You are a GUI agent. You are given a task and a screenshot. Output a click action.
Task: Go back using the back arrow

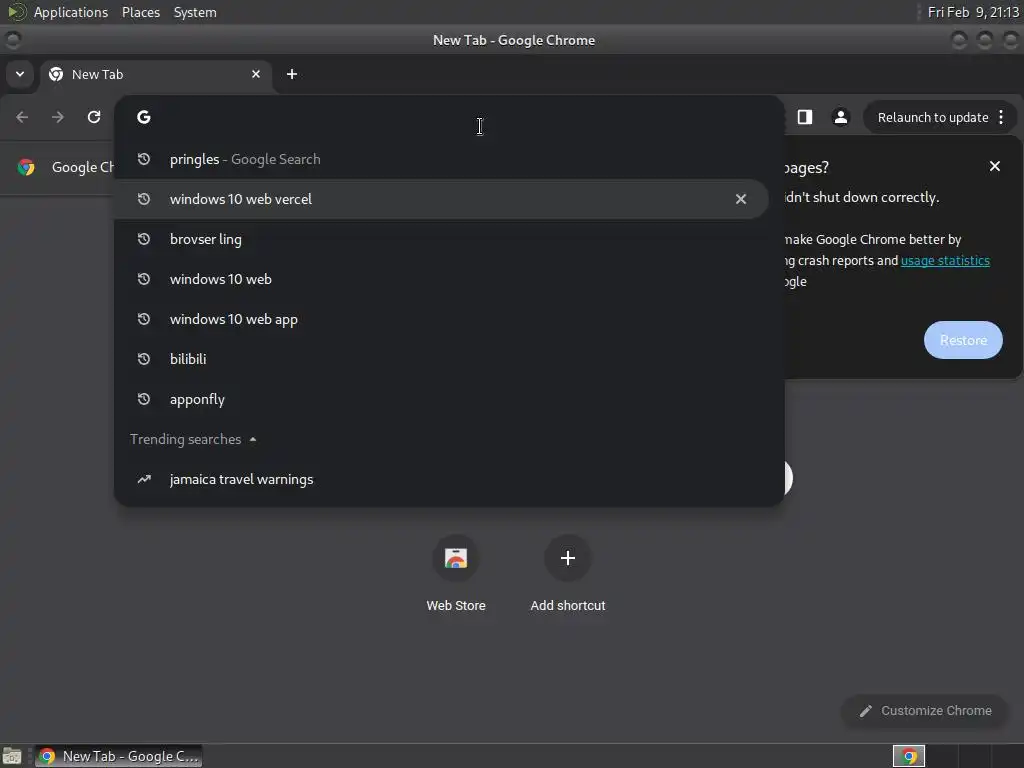click(x=22, y=117)
